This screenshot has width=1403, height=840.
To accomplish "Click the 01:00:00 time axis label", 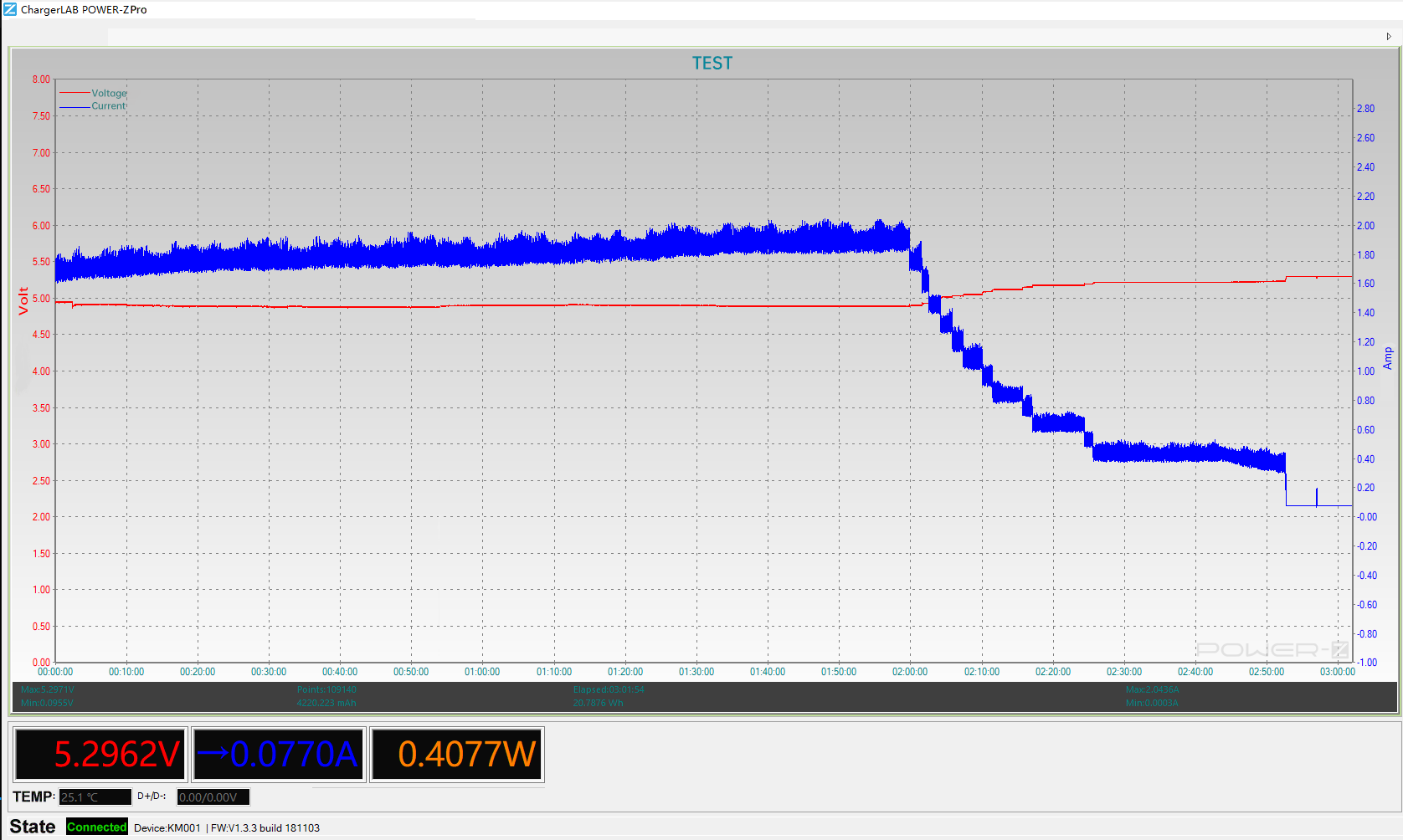I will click(x=482, y=672).
